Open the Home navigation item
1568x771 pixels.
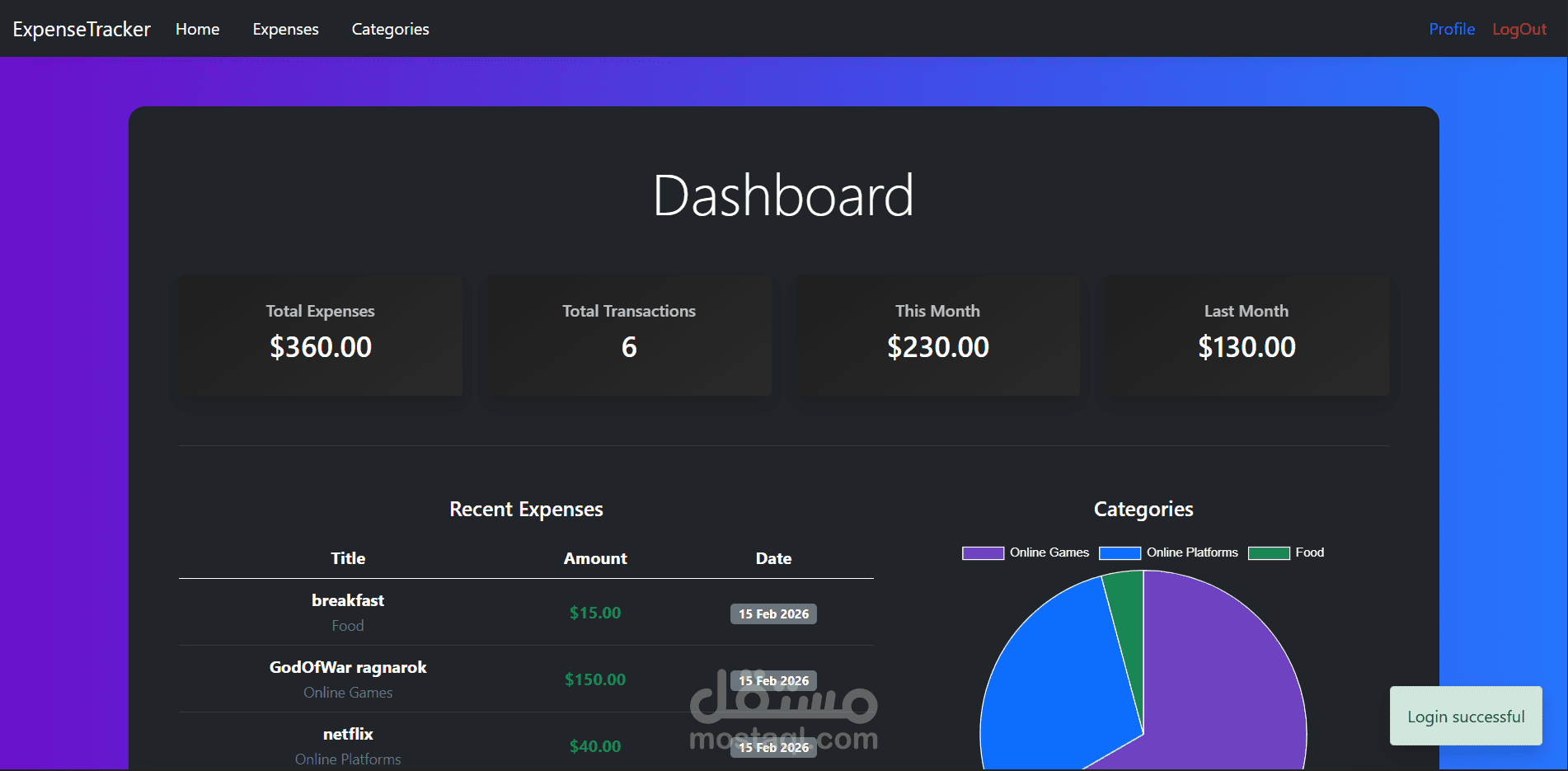tap(197, 28)
